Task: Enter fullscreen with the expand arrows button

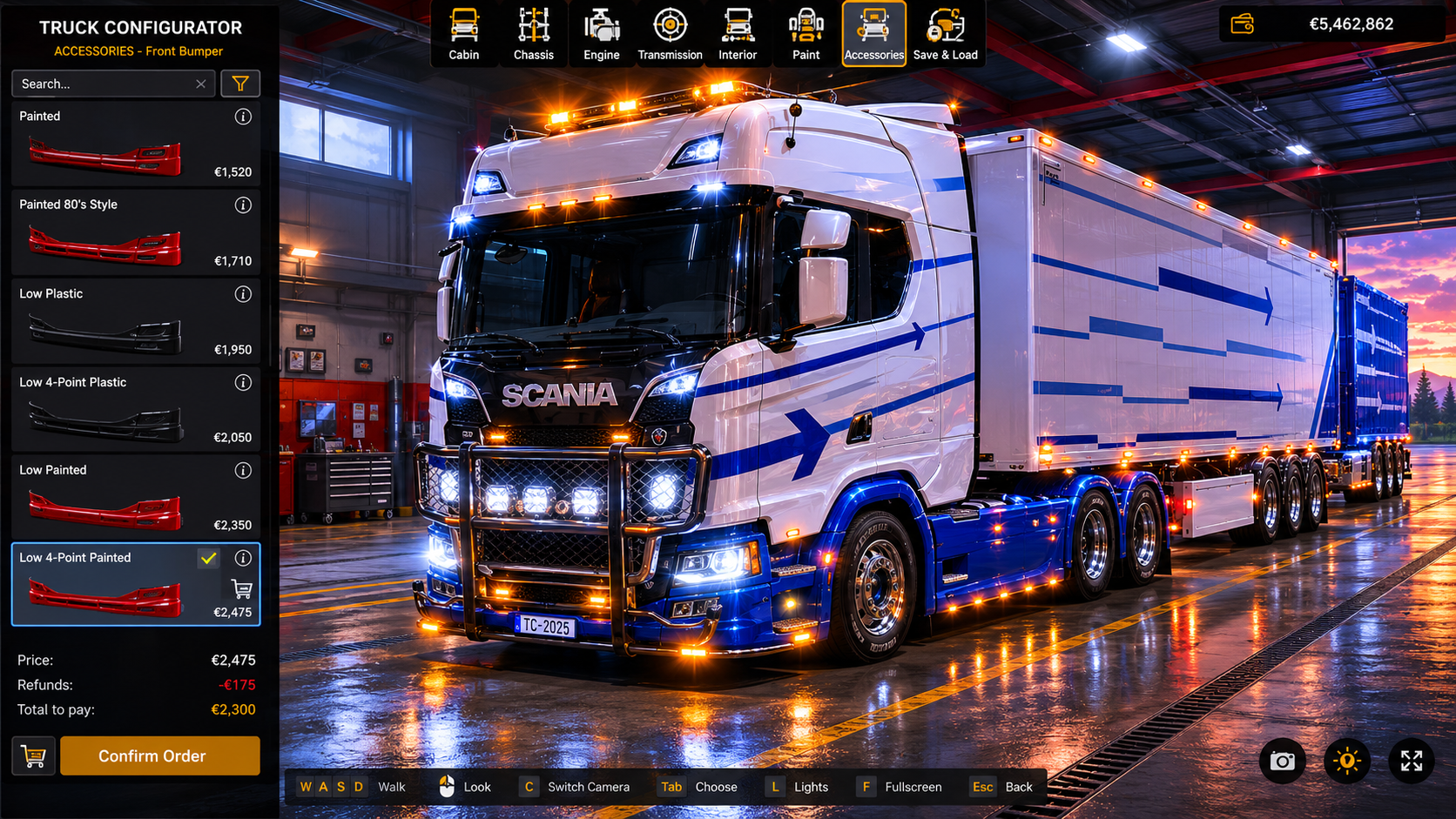Action: point(1412,762)
